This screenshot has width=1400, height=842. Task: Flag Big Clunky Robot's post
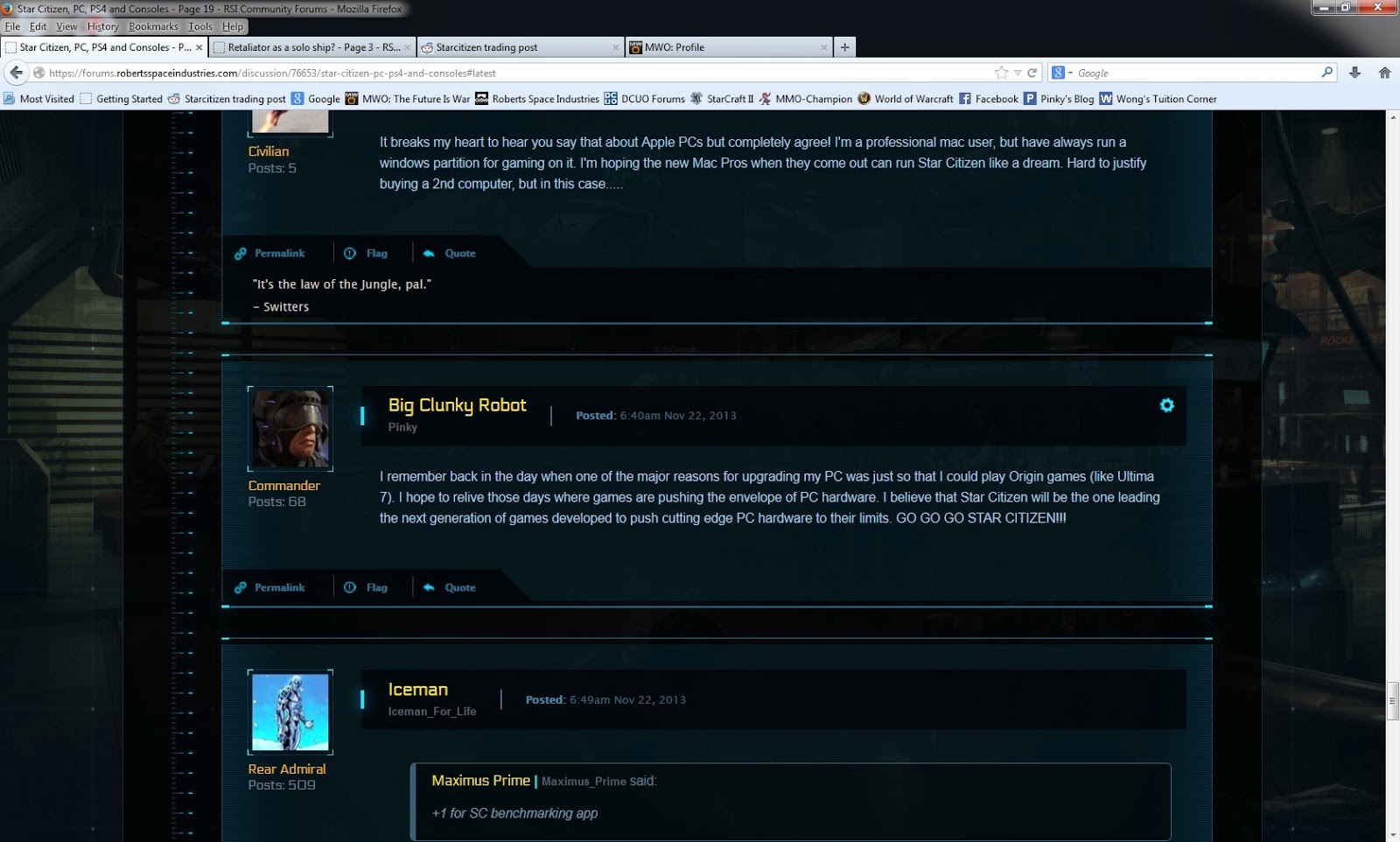tap(367, 587)
